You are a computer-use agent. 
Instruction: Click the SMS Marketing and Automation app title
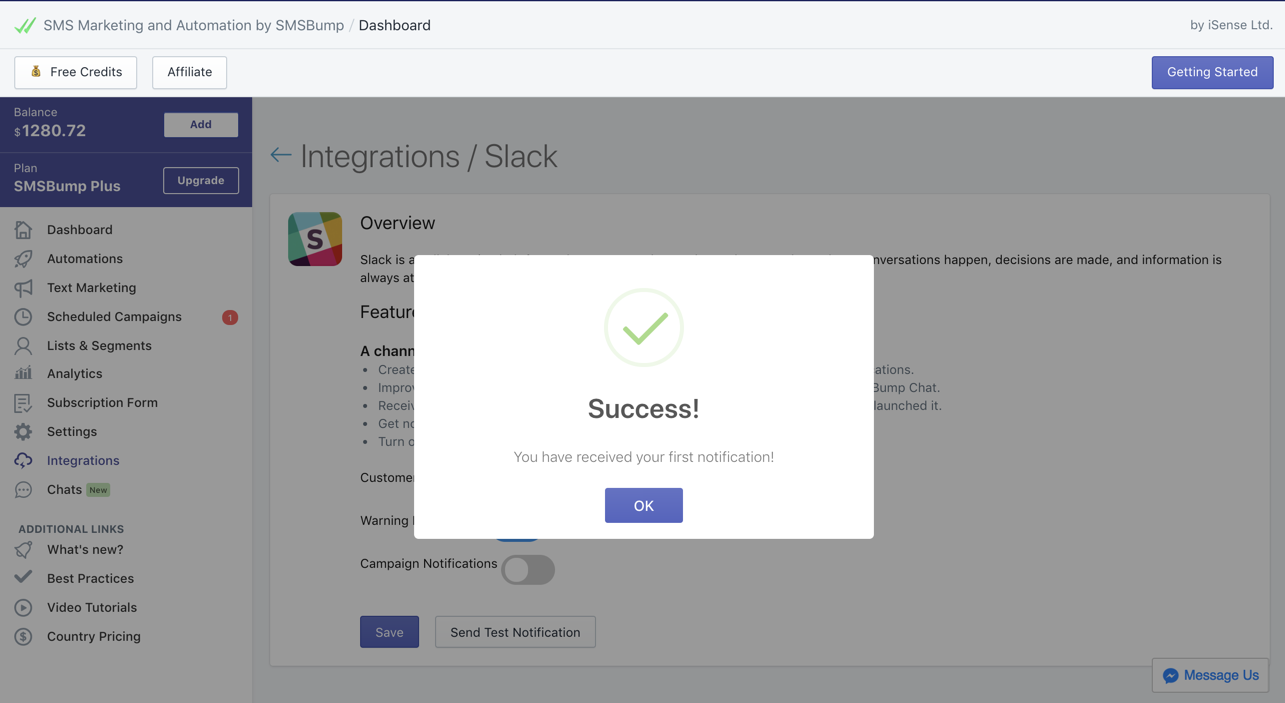point(193,26)
